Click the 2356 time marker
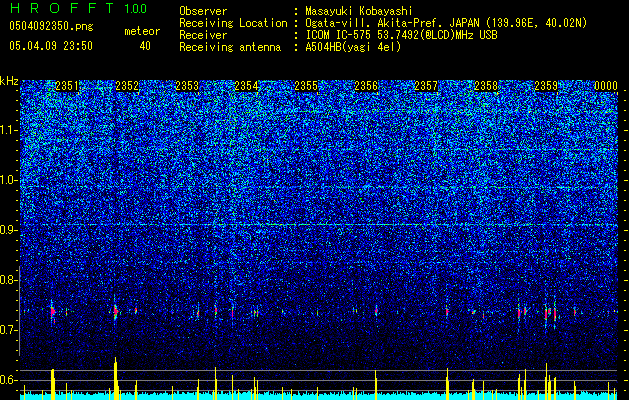This screenshot has height=400, width=629. (366, 86)
